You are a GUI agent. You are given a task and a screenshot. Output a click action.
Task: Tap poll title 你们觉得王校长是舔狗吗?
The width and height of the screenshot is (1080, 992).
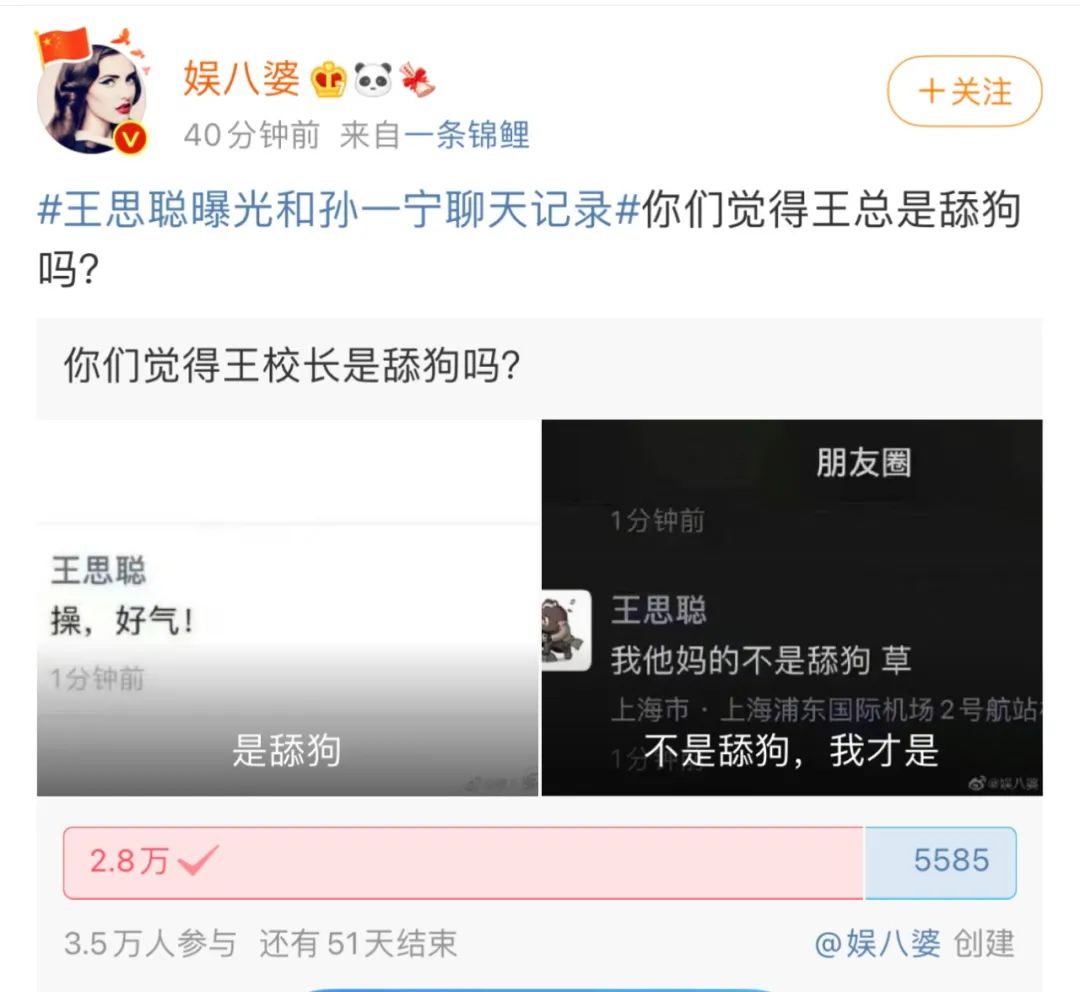click(x=292, y=365)
